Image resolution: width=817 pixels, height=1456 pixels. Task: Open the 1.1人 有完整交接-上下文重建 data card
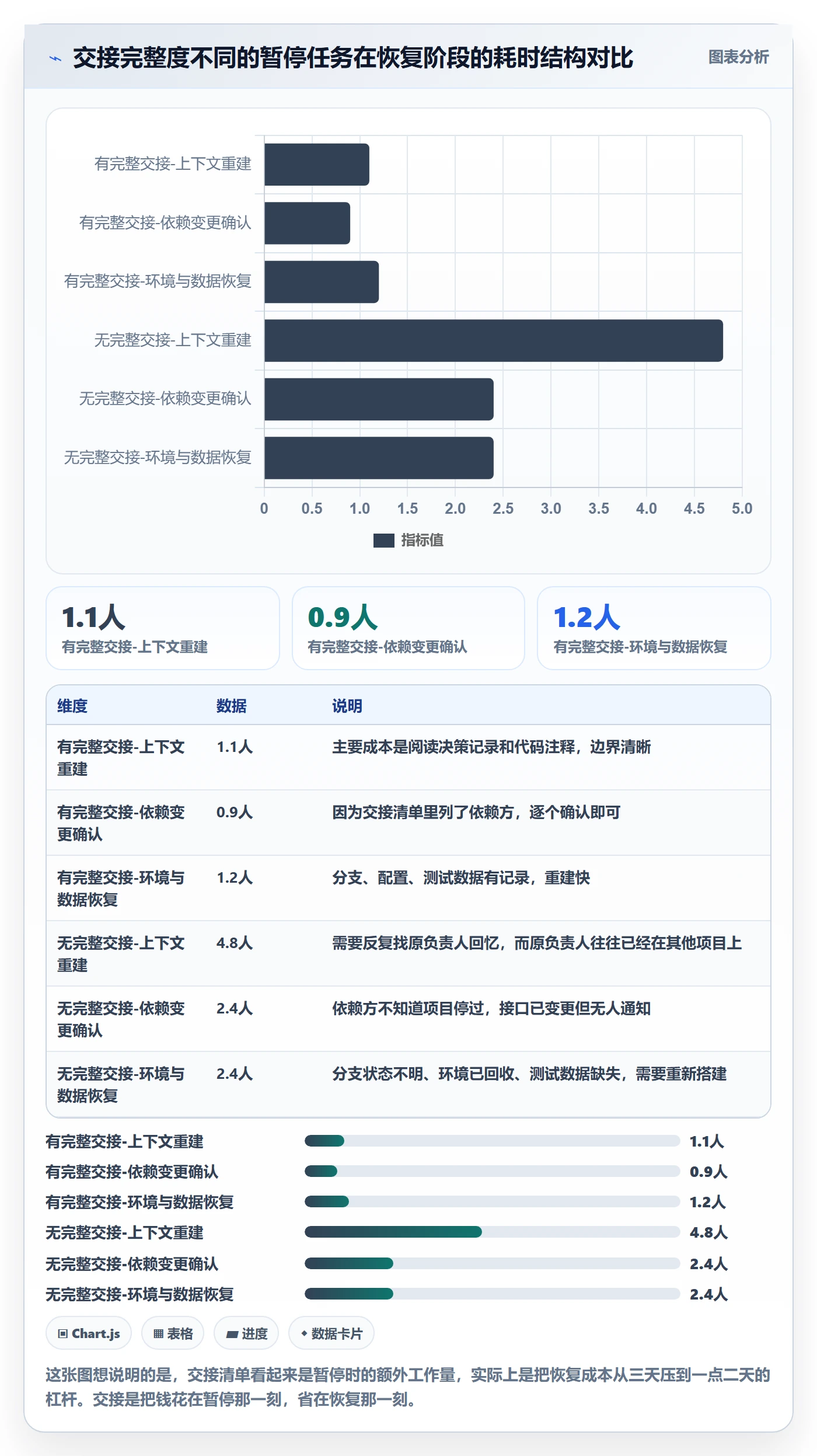163,628
